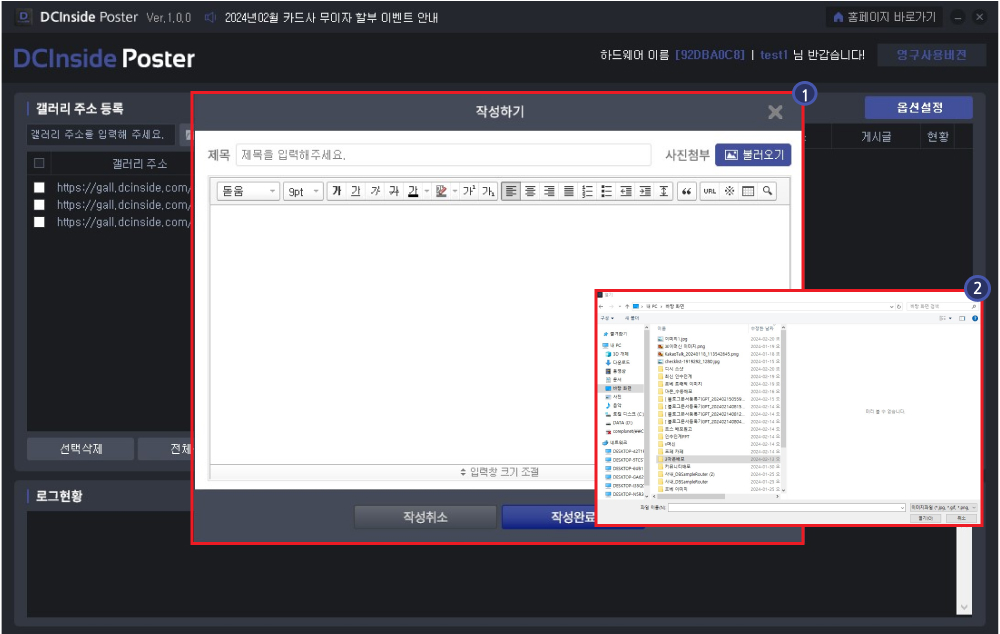Insert a blockquote
Image resolution: width=1000 pixels, height=634 pixels.
[686, 191]
